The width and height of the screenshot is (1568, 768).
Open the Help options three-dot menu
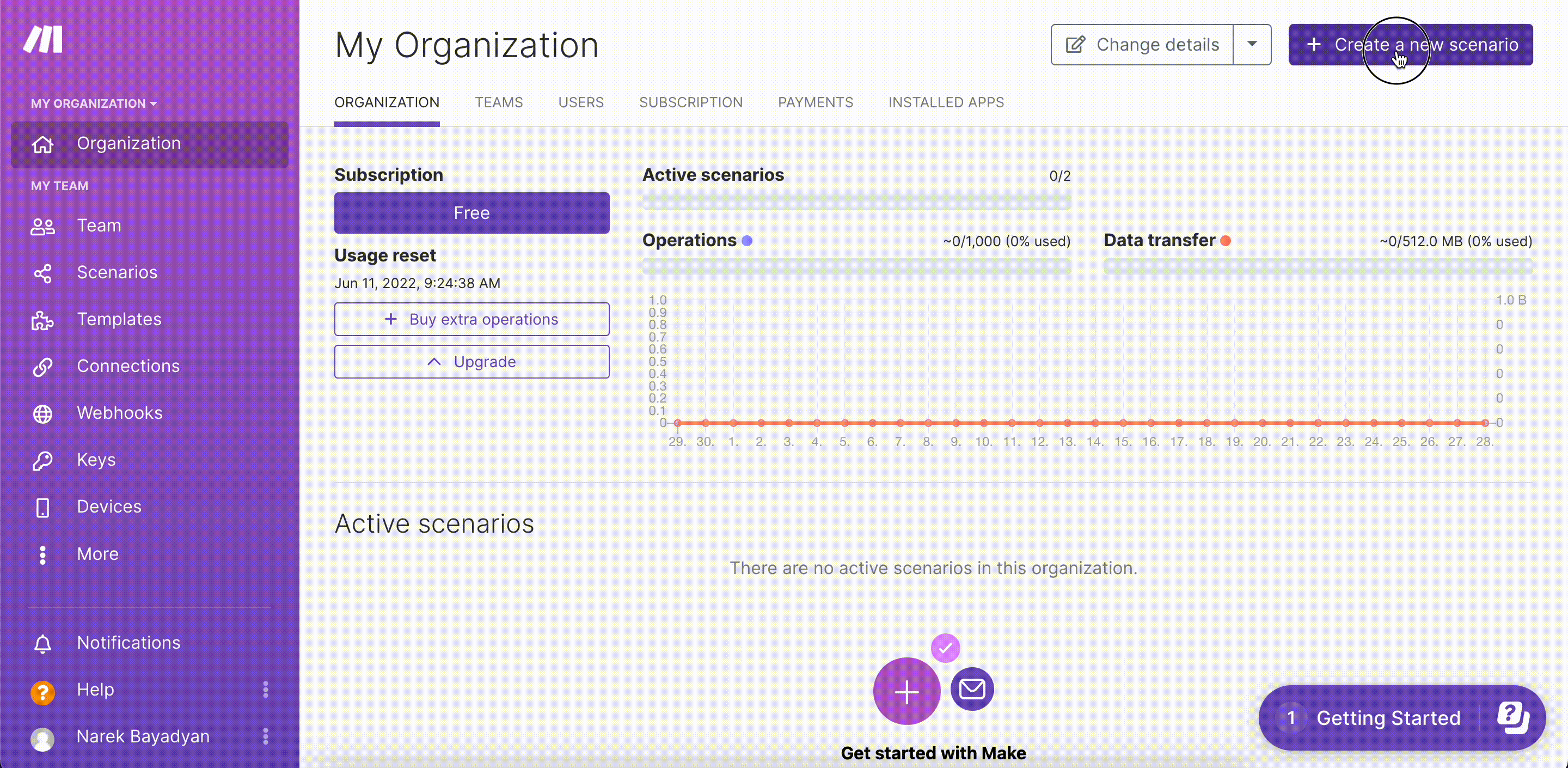(265, 690)
